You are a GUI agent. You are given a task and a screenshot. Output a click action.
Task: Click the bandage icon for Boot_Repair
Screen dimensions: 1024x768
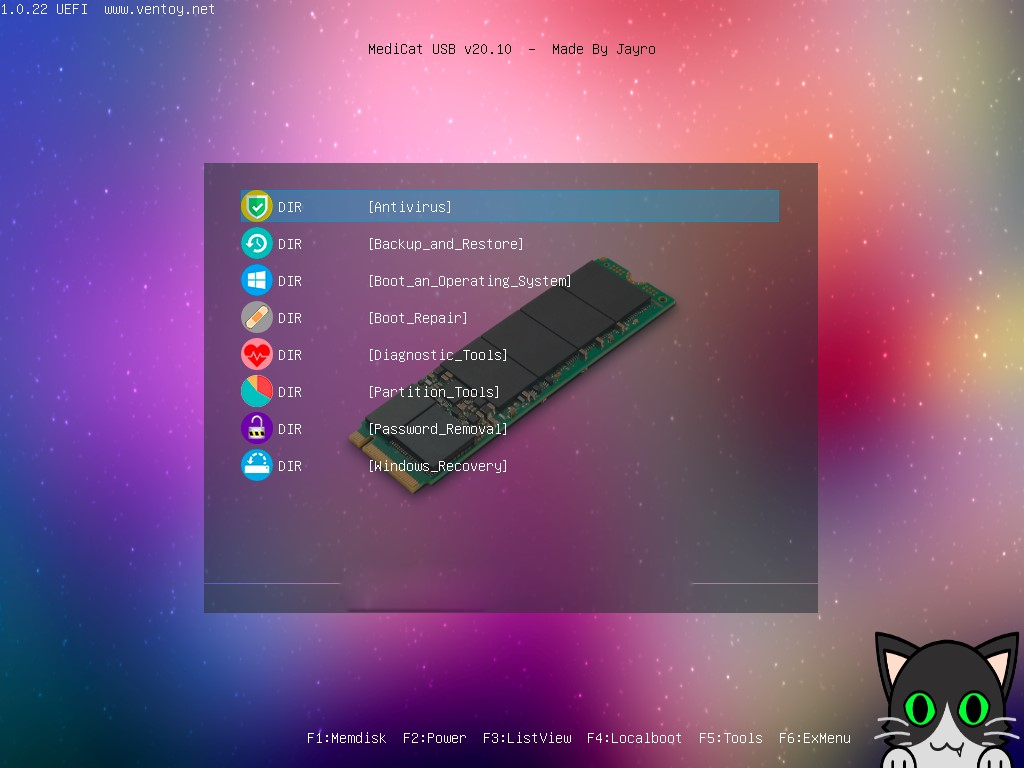coord(257,318)
